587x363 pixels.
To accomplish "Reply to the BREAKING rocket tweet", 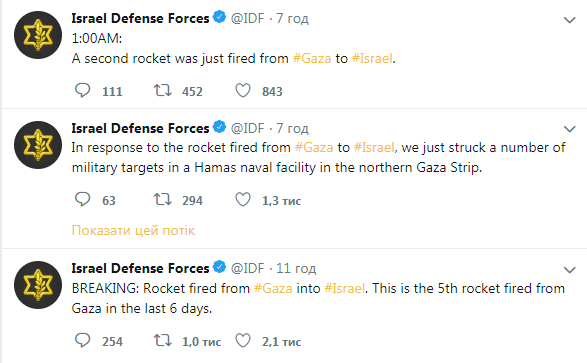I will 82,341.
